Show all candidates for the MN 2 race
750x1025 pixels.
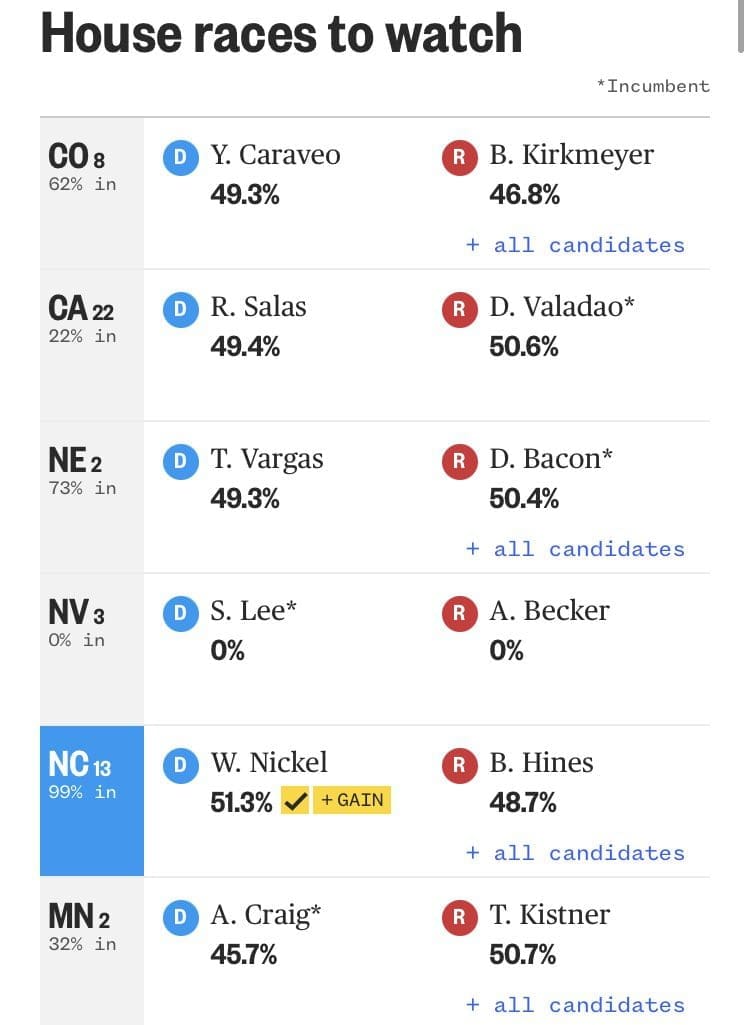tap(575, 1005)
